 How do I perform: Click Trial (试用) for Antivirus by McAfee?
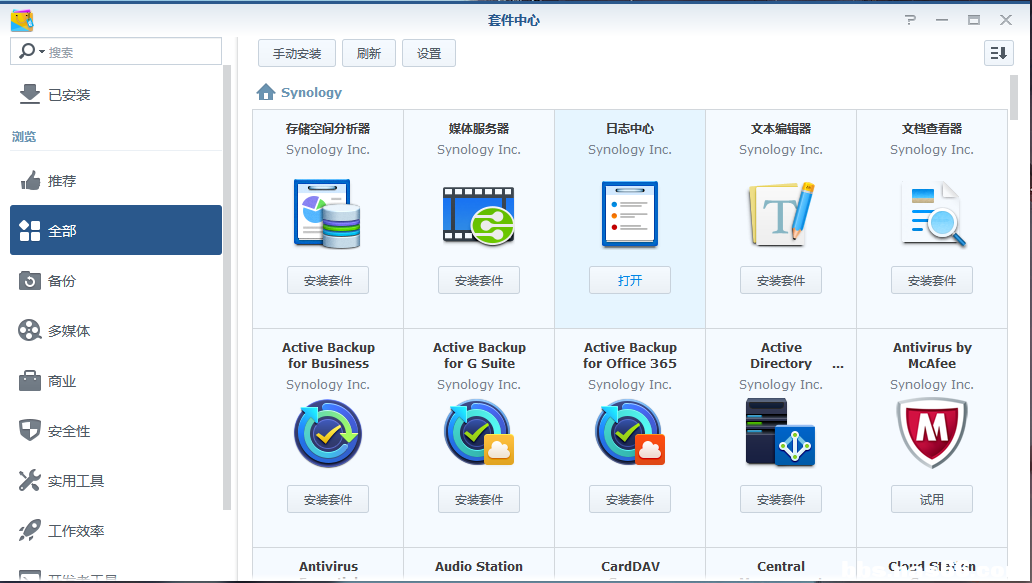(932, 499)
